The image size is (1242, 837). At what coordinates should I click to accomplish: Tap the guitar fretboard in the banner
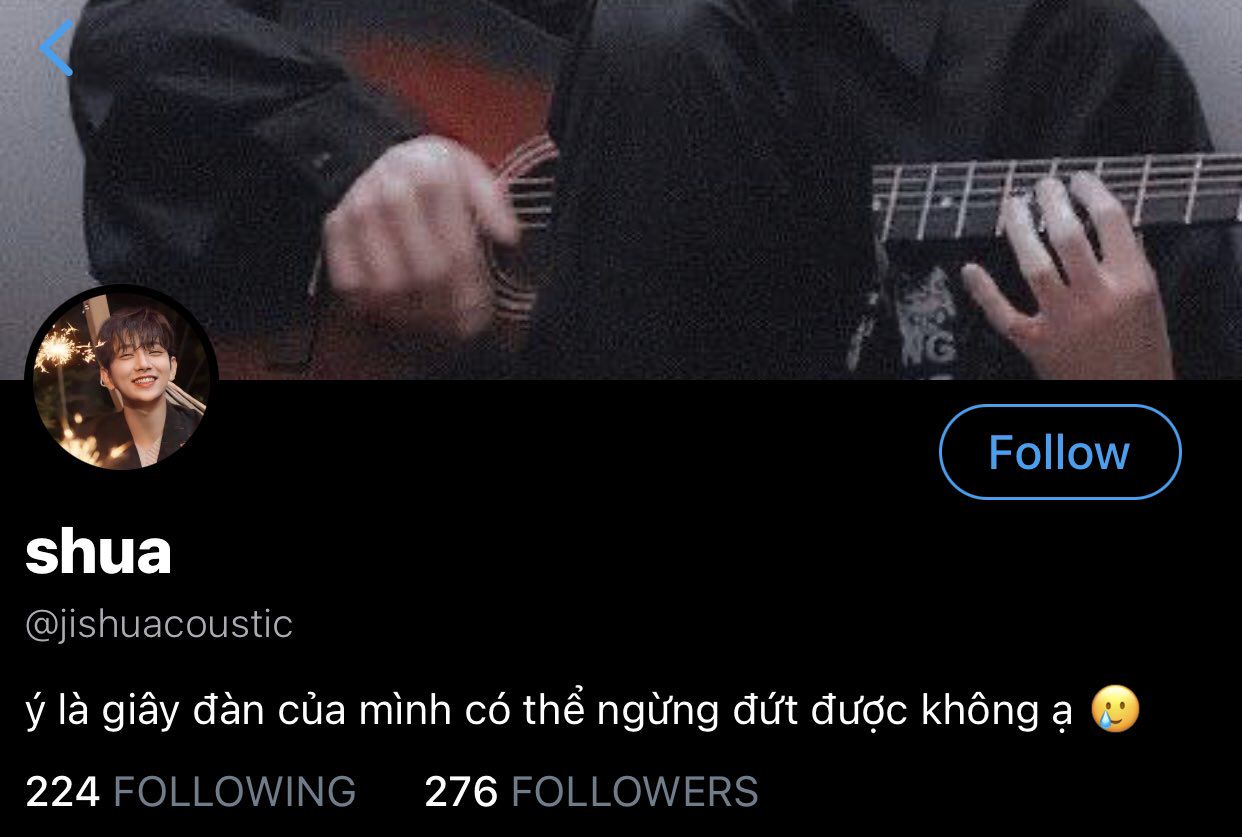coord(1055,195)
